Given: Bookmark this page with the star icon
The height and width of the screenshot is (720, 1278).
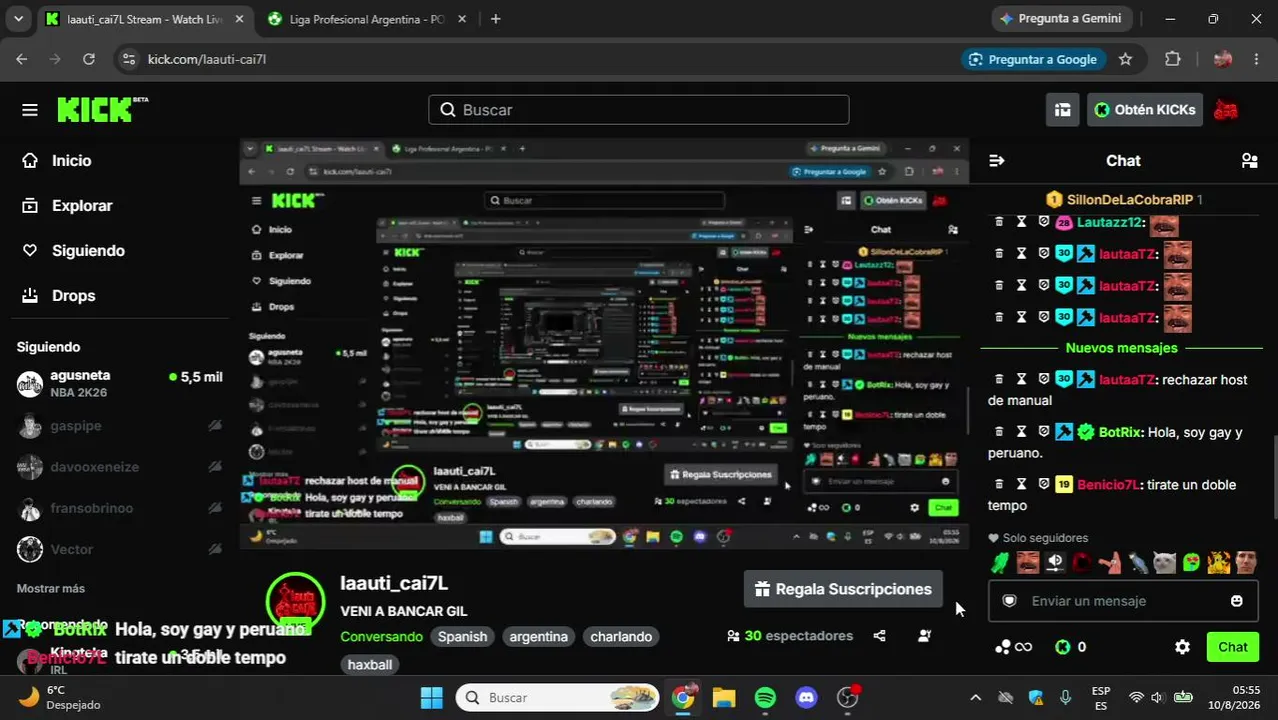Looking at the screenshot, I should pos(1125,59).
